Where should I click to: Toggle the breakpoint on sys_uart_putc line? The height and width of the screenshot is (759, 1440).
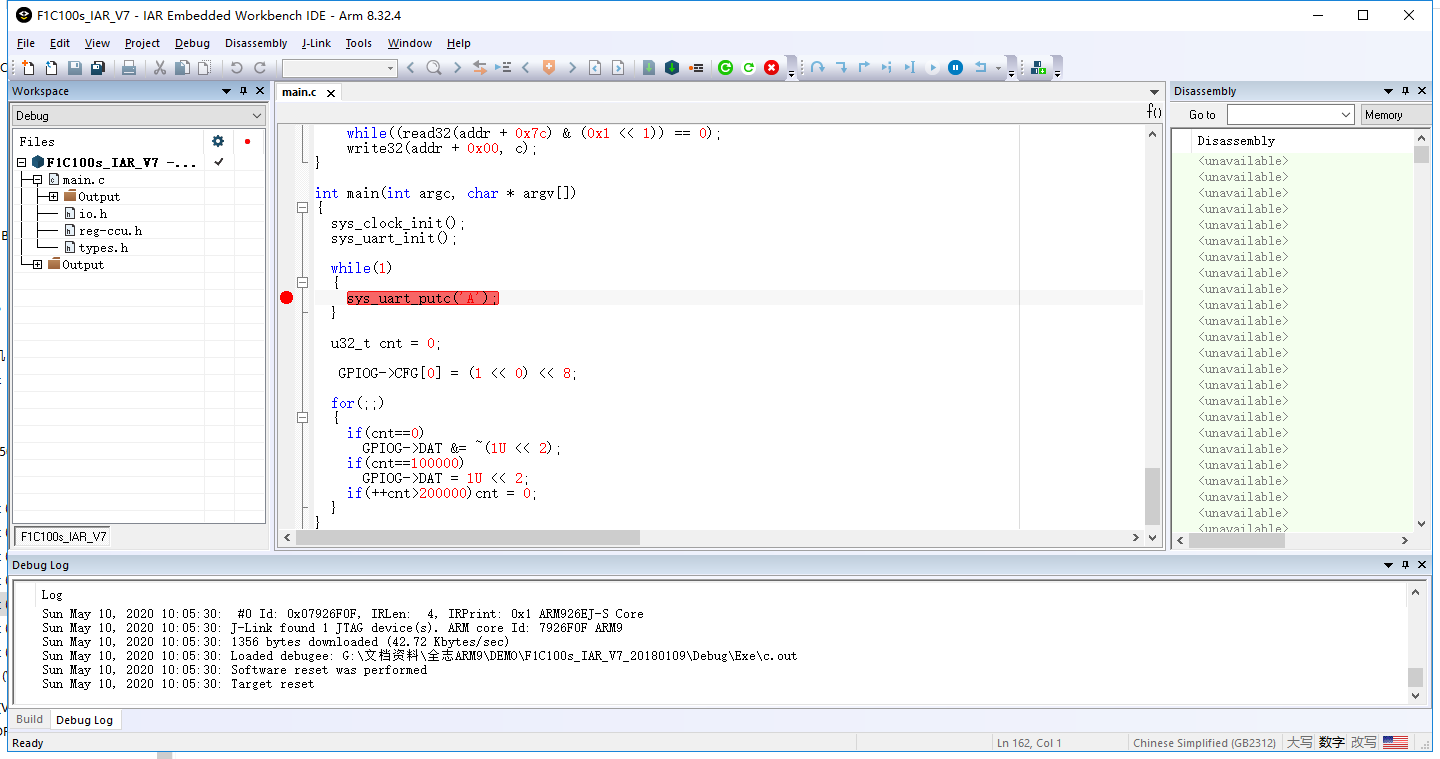(x=287, y=298)
